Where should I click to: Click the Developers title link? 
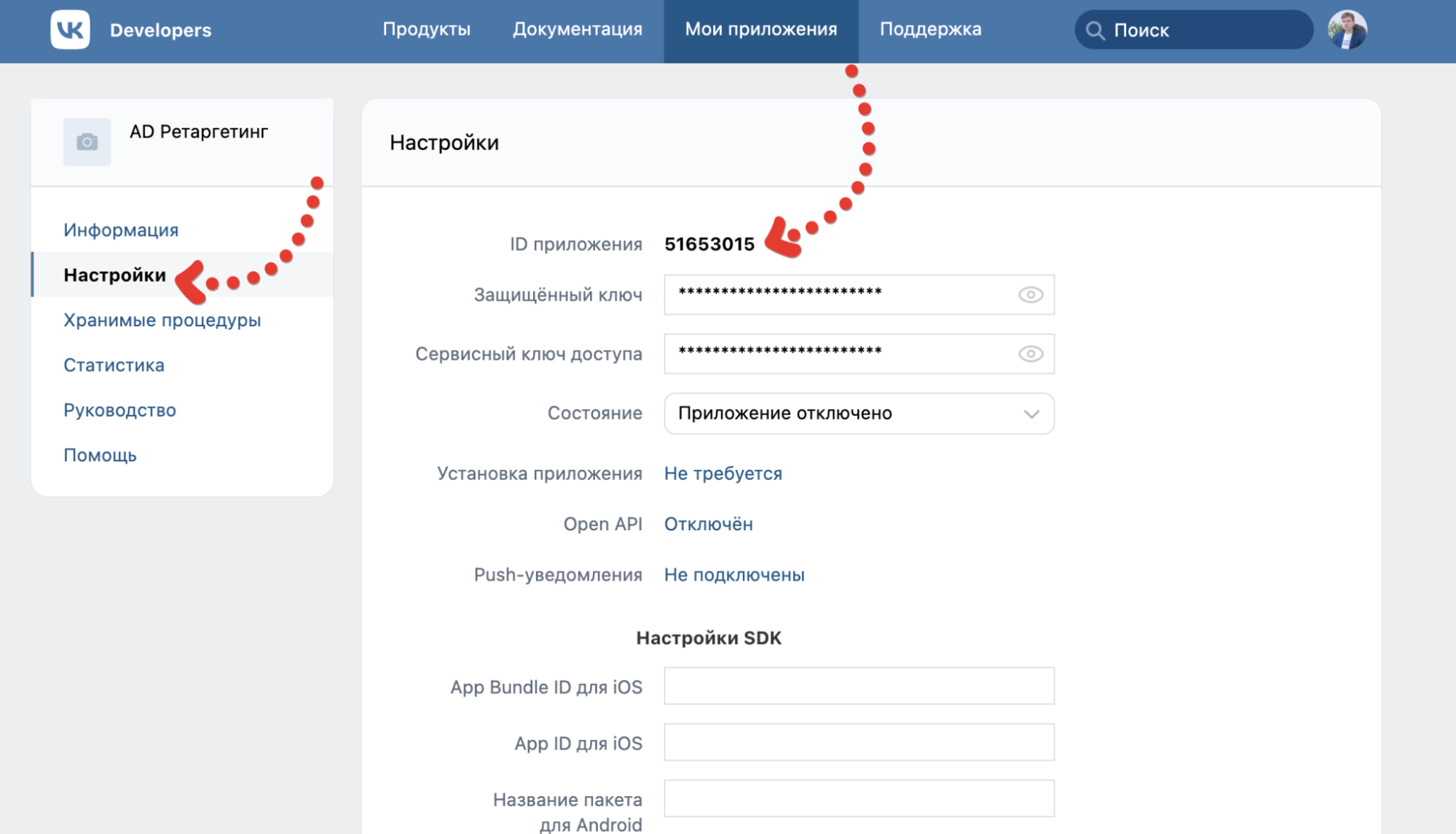[x=161, y=31]
